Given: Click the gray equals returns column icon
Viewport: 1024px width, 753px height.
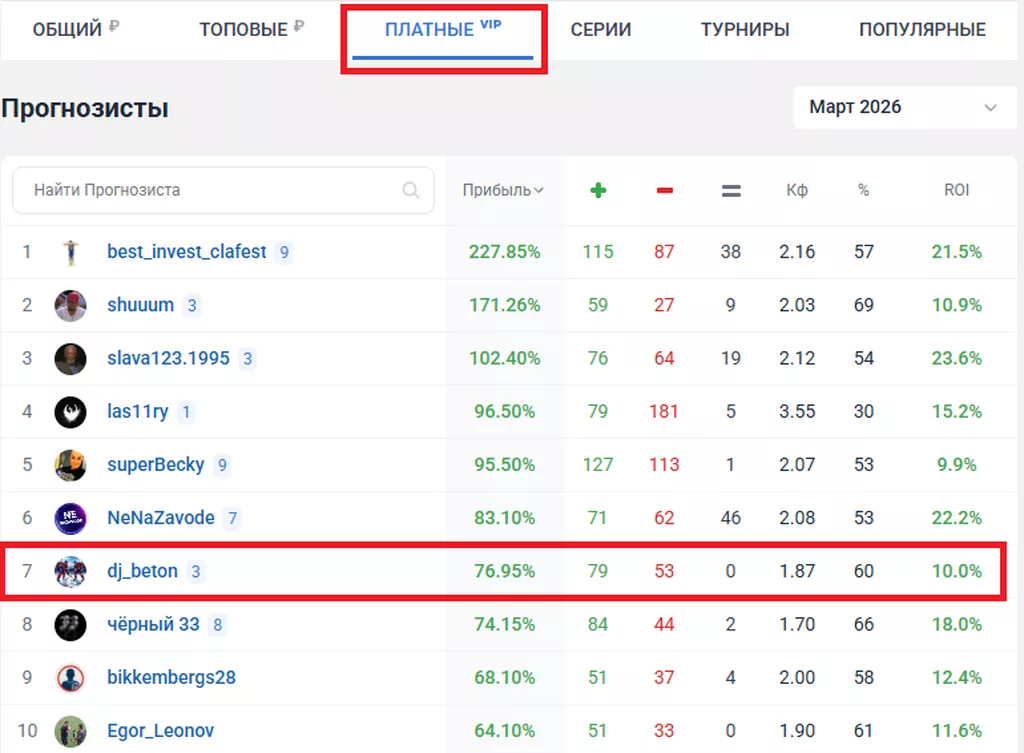Looking at the screenshot, I should 731,190.
